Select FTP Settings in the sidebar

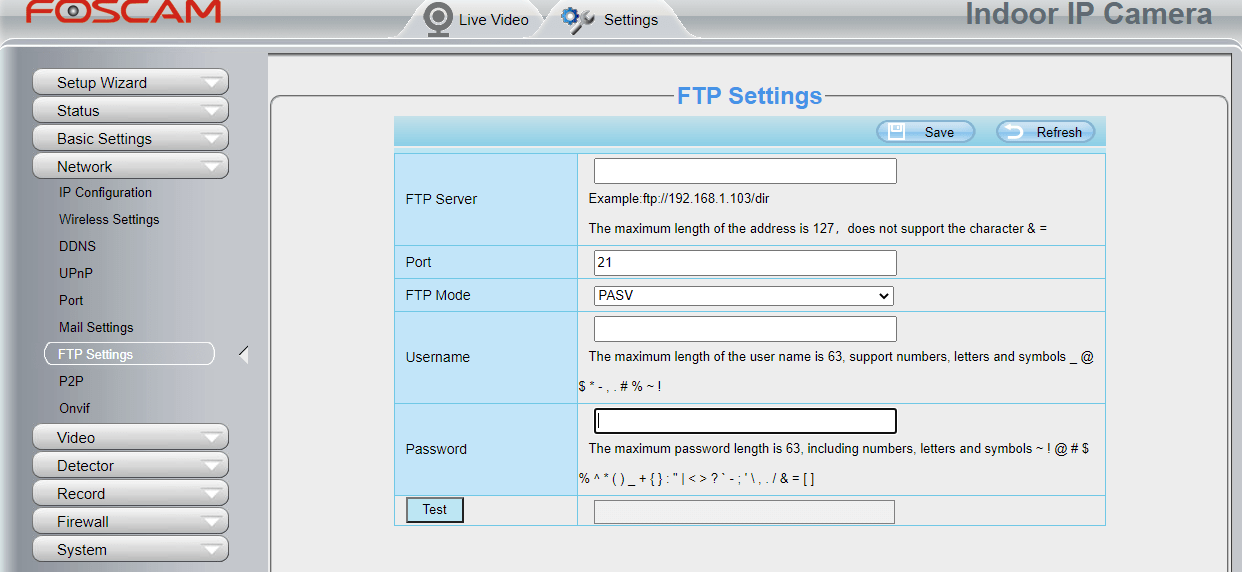click(129, 354)
